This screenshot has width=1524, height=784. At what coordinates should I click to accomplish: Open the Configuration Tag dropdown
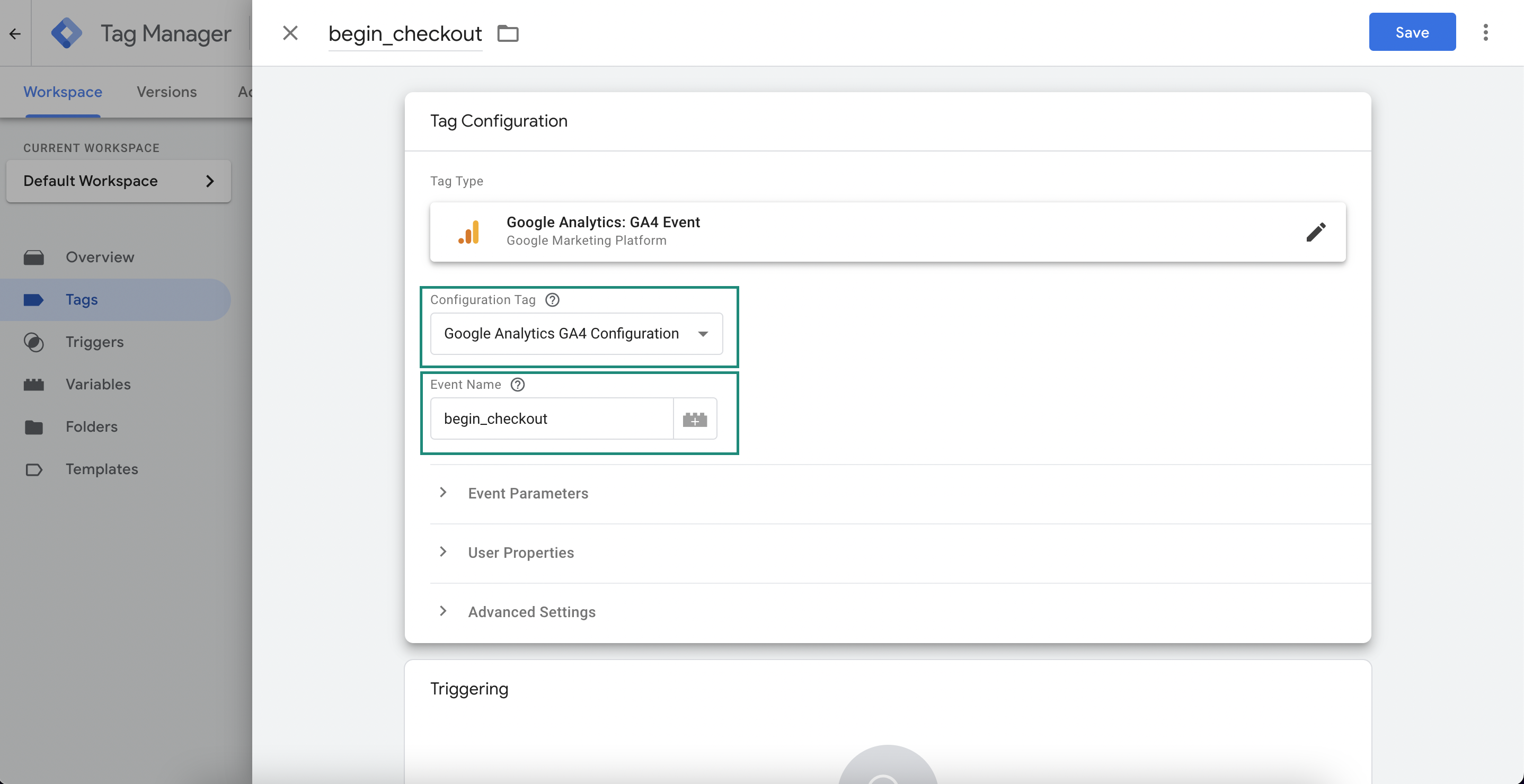coord(576,334)
